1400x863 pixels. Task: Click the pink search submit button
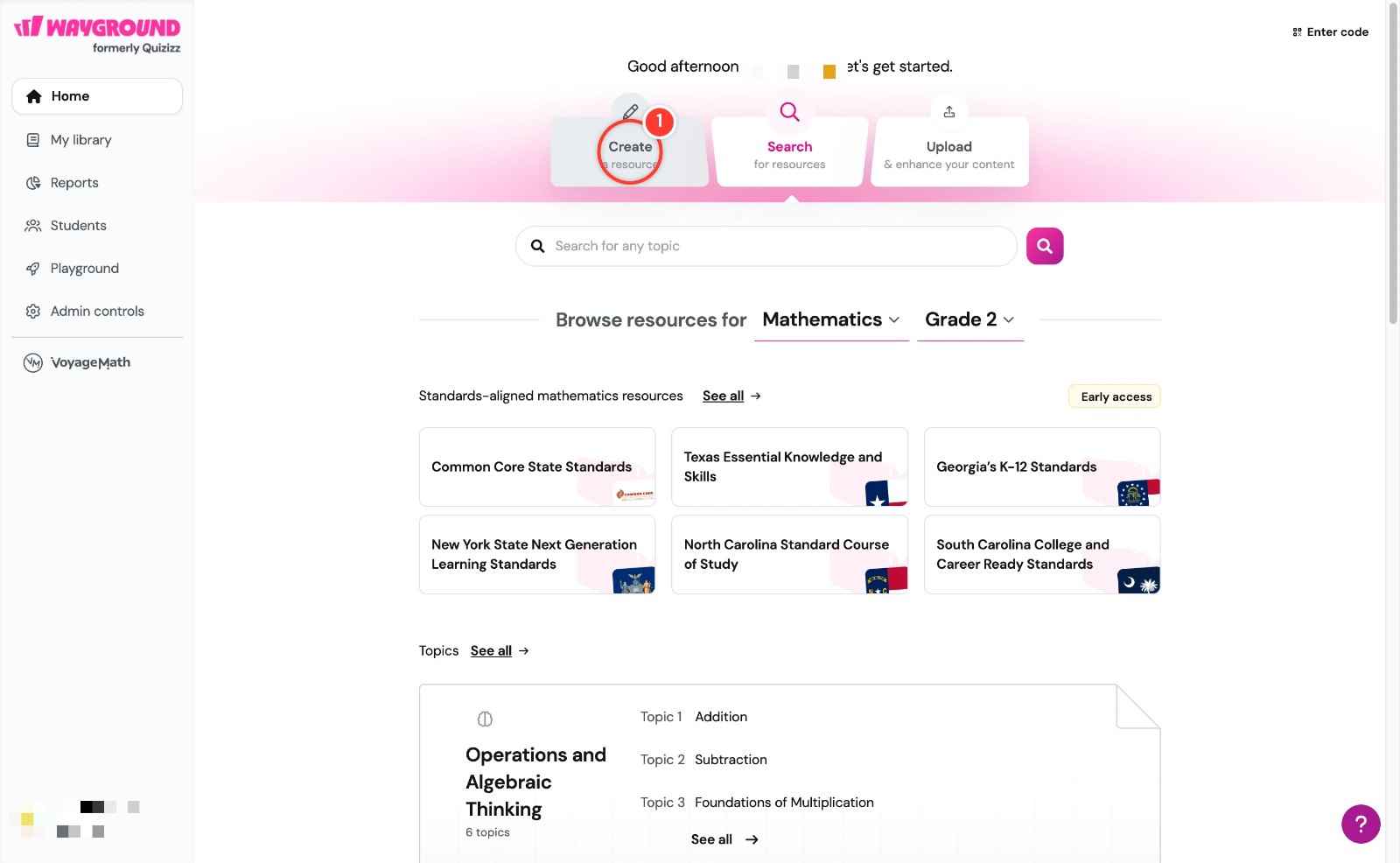(x=1045, y=246)
